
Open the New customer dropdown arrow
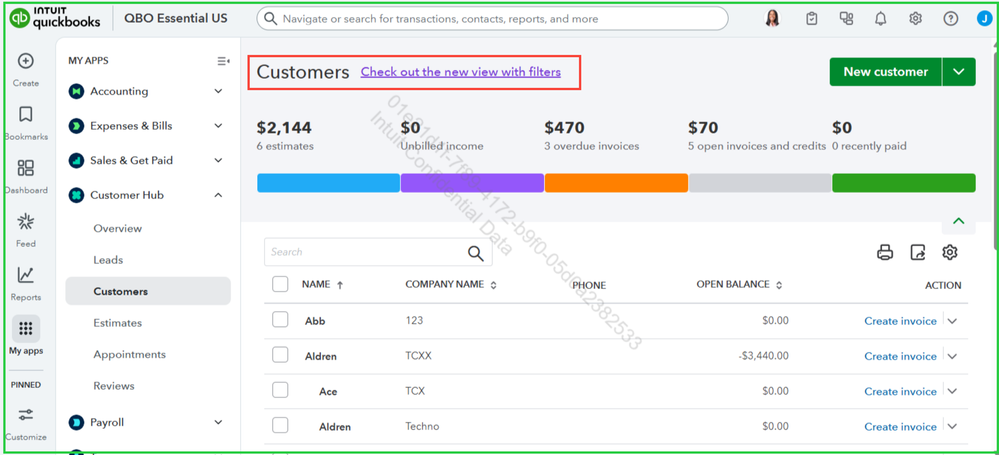959,72
